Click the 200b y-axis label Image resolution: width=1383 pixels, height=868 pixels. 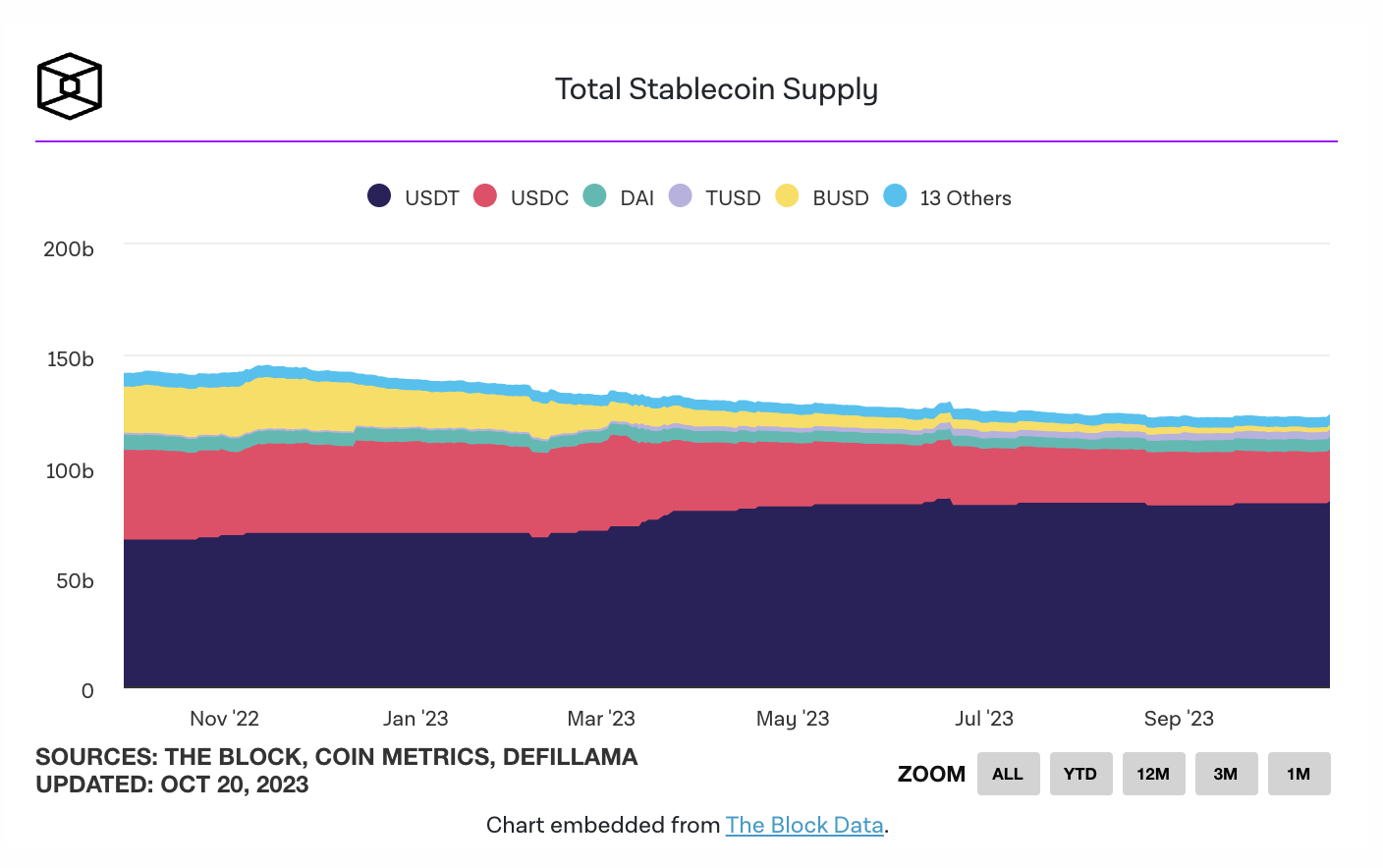(x=69, y=249)
